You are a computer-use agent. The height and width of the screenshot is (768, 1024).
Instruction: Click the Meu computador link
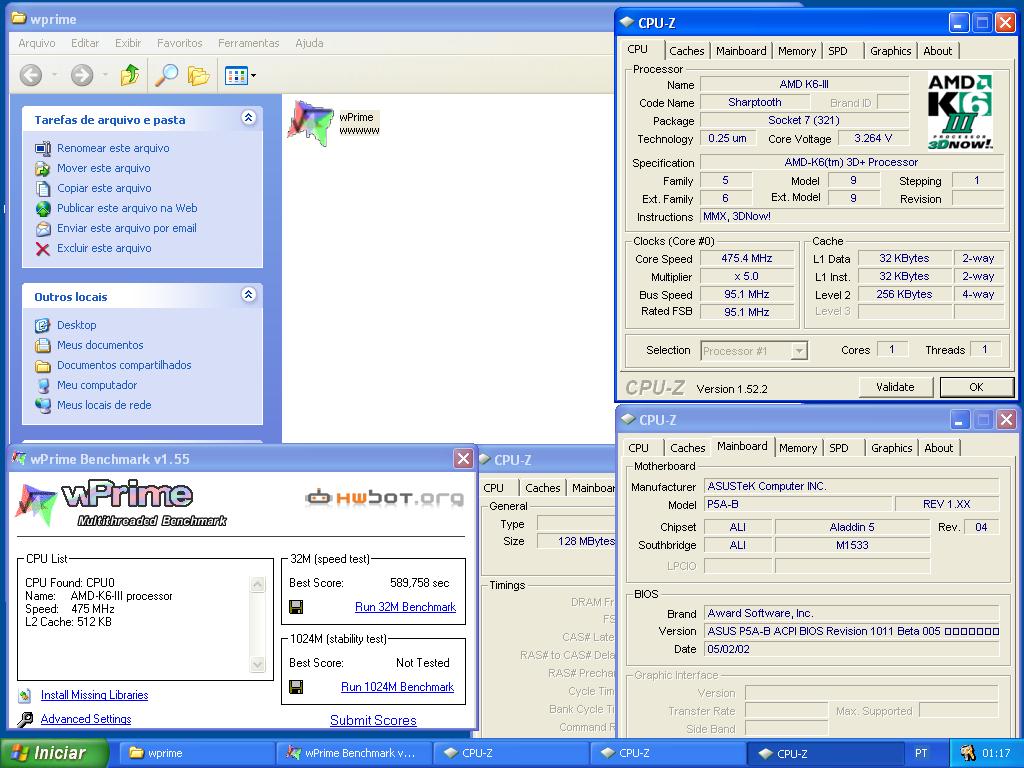[x=97, y=385]
